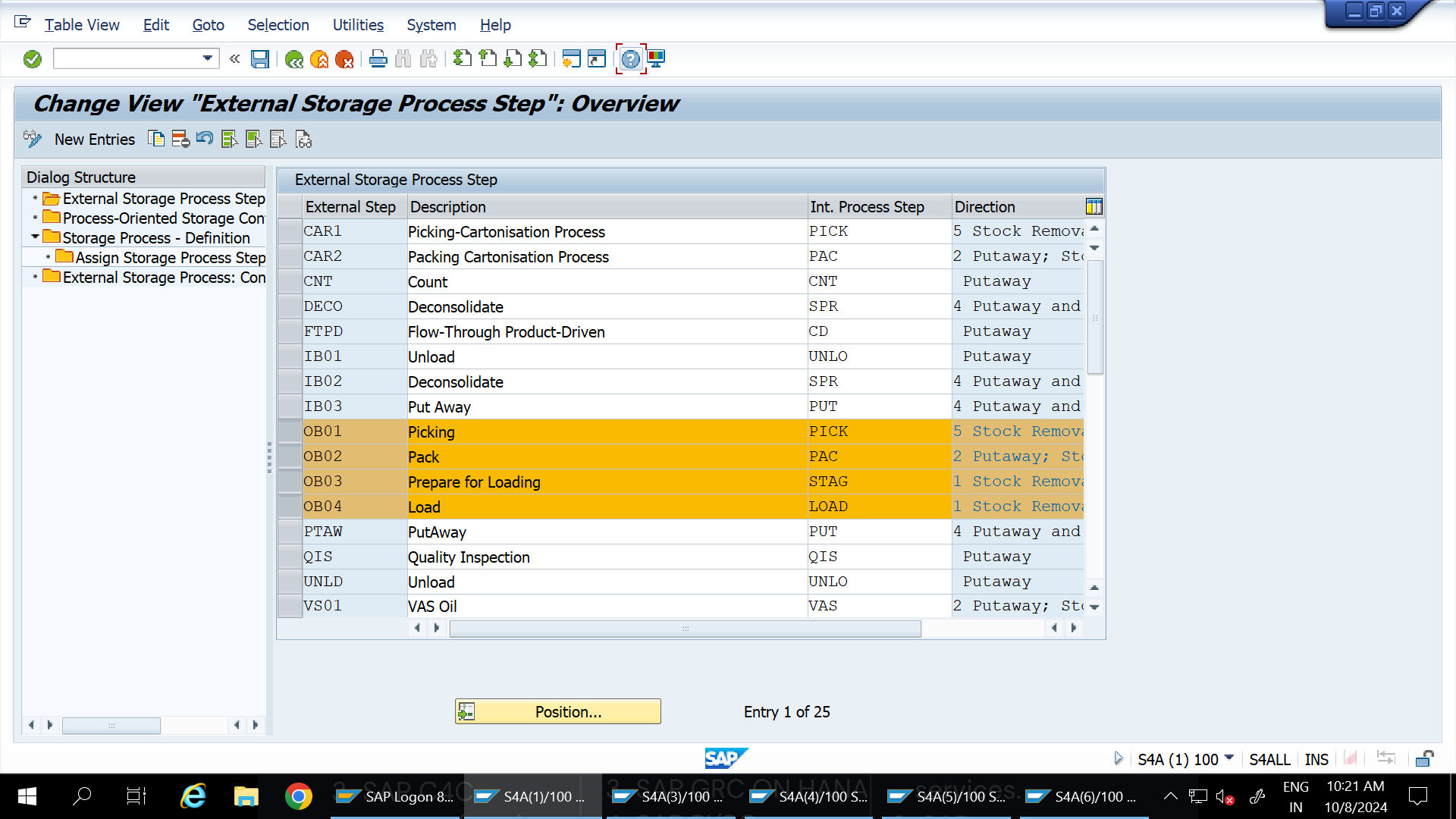Open the command field dropdown
The width and height of the screenshot is (1456, 819).
[207, 58]
